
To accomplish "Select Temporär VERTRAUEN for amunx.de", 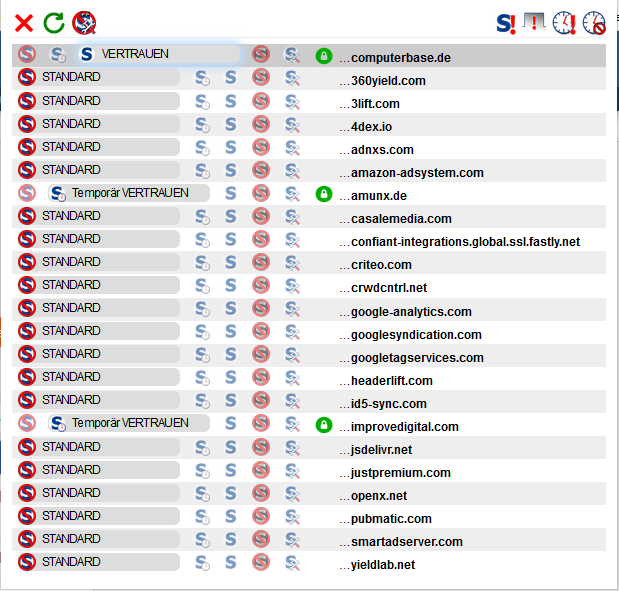I will [129, 193].
